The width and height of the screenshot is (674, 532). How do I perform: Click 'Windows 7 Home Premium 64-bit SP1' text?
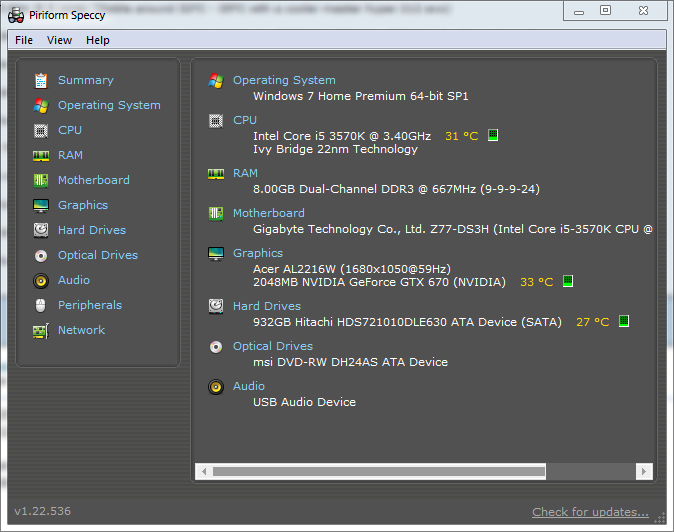coord(361,96)
